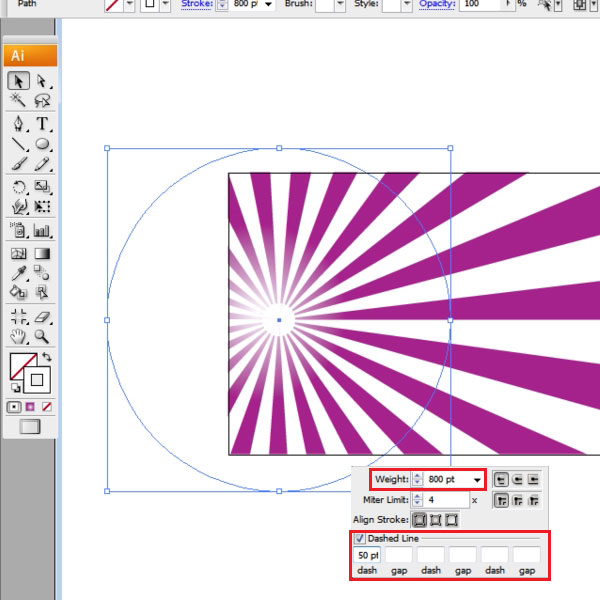Image resolution: width=600 pixels, height=600 pixels.
Task: Reset default fill and stroke
Action: (16, 388)
